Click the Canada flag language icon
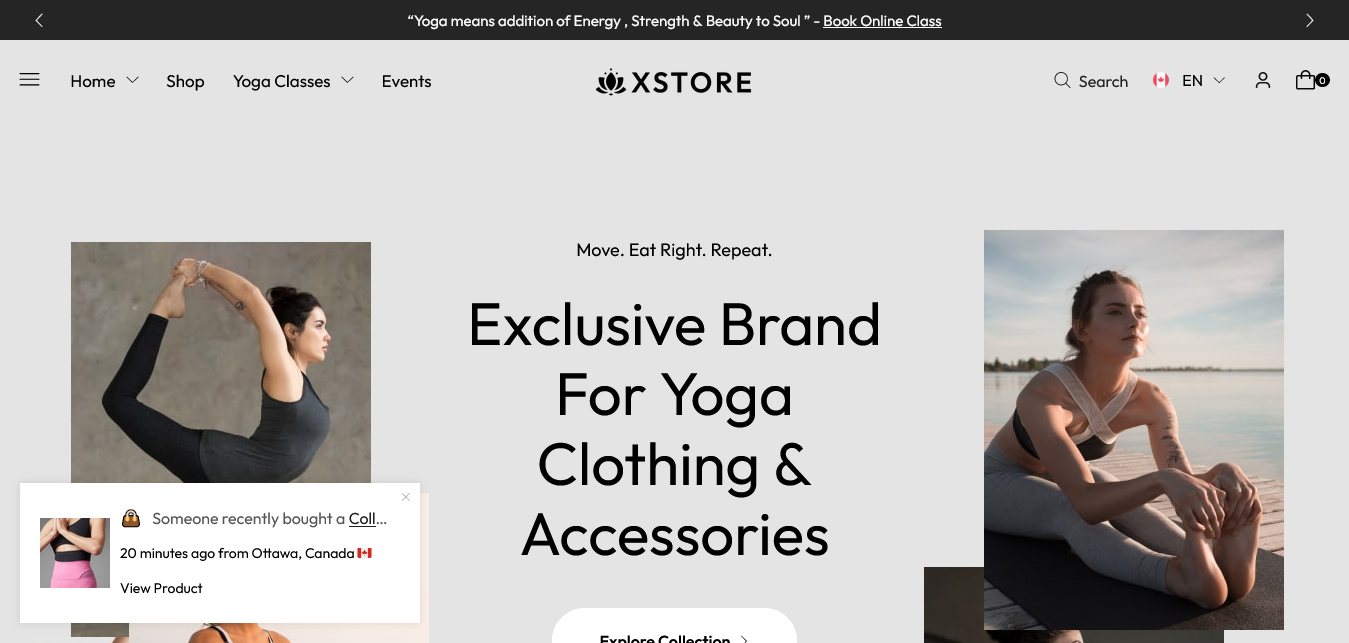Screen dimensions: 1349x643 coord(1161,80)
